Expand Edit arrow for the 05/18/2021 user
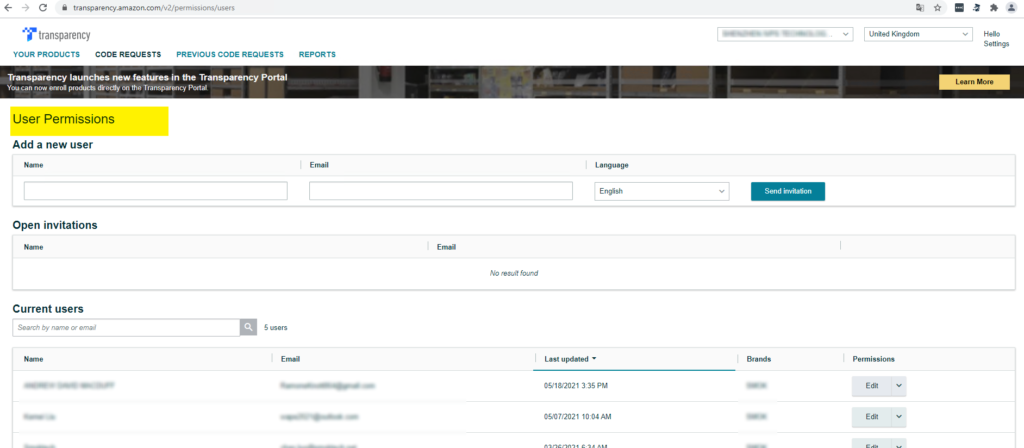Viewport: 1024px width, 448px height. 899,386
